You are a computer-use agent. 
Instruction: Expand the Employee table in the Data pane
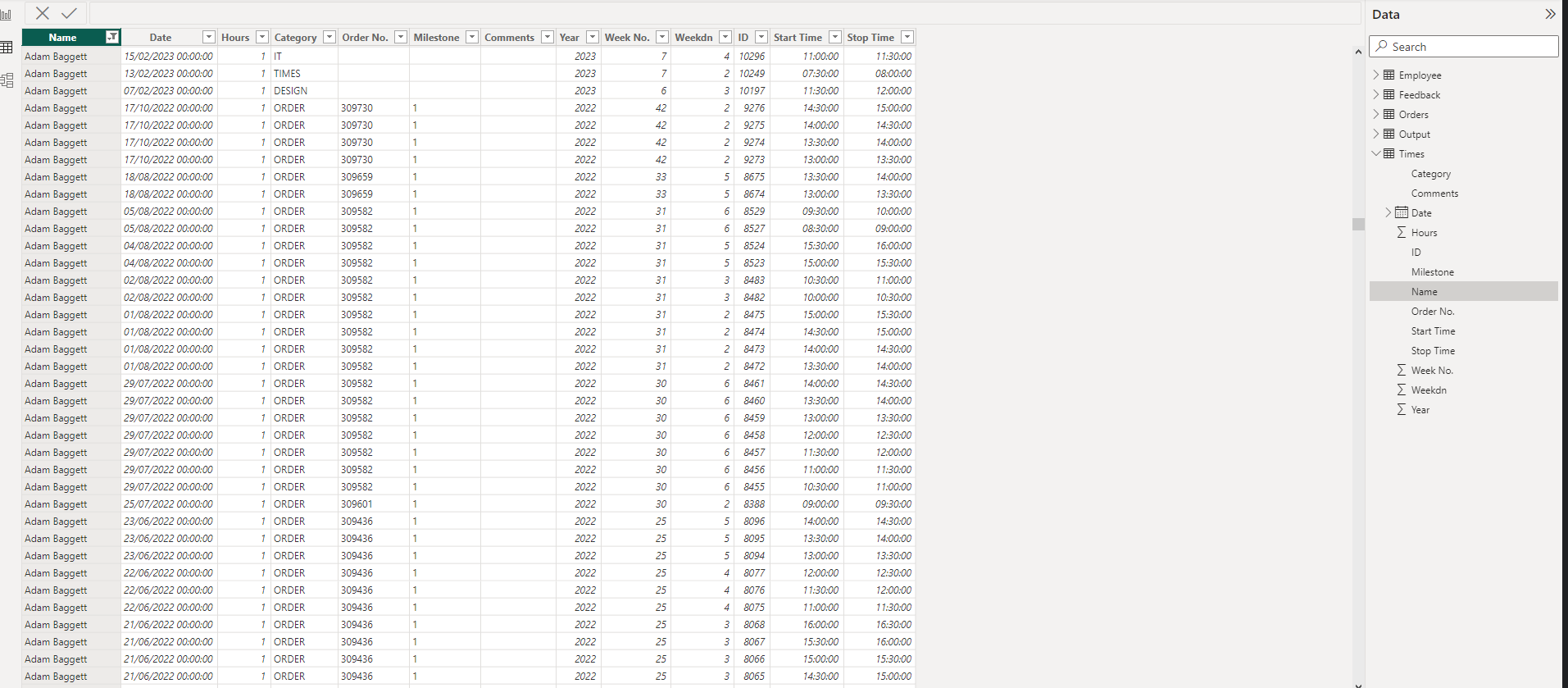pos(1376,75)
